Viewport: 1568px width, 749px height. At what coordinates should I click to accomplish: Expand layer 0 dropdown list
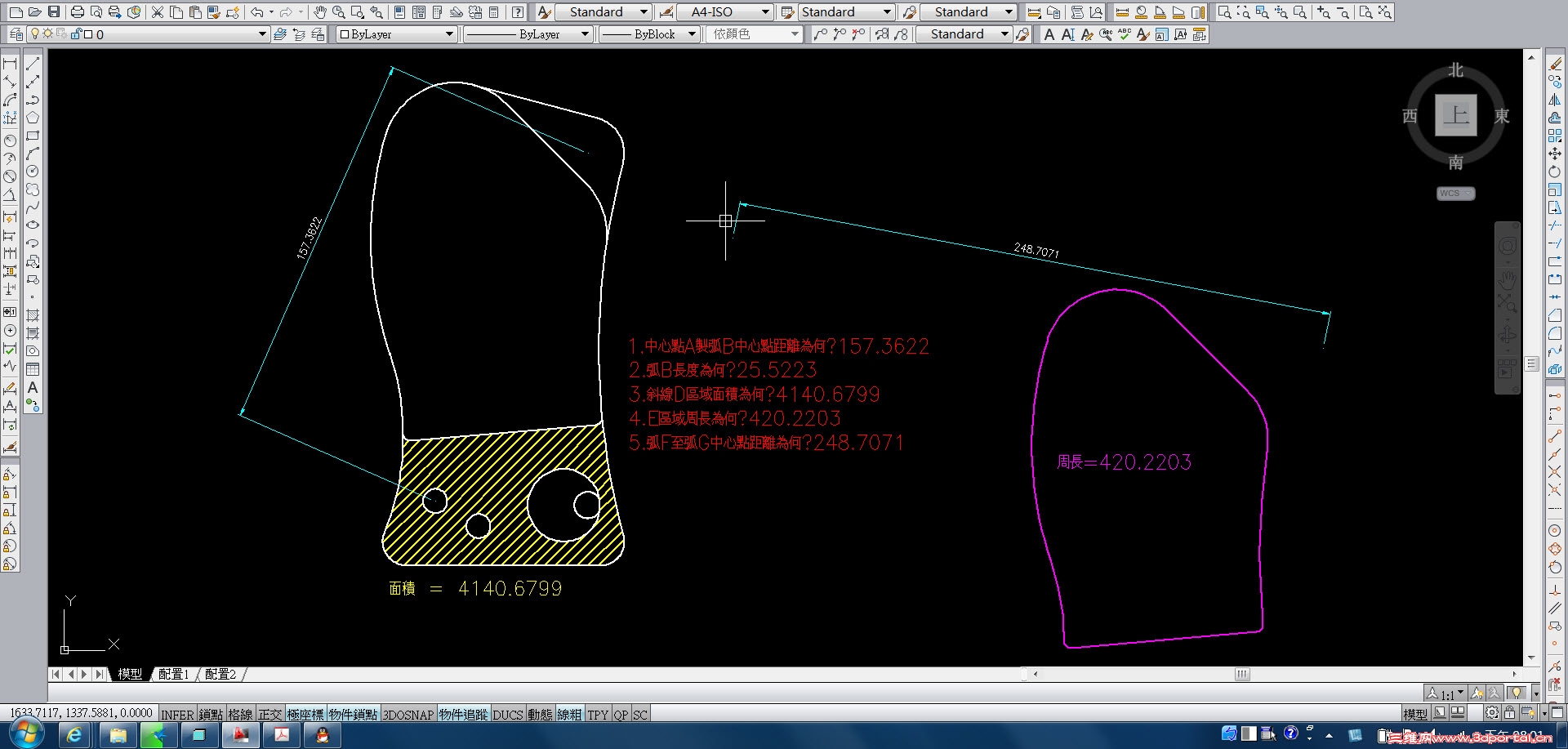(262, 34)
